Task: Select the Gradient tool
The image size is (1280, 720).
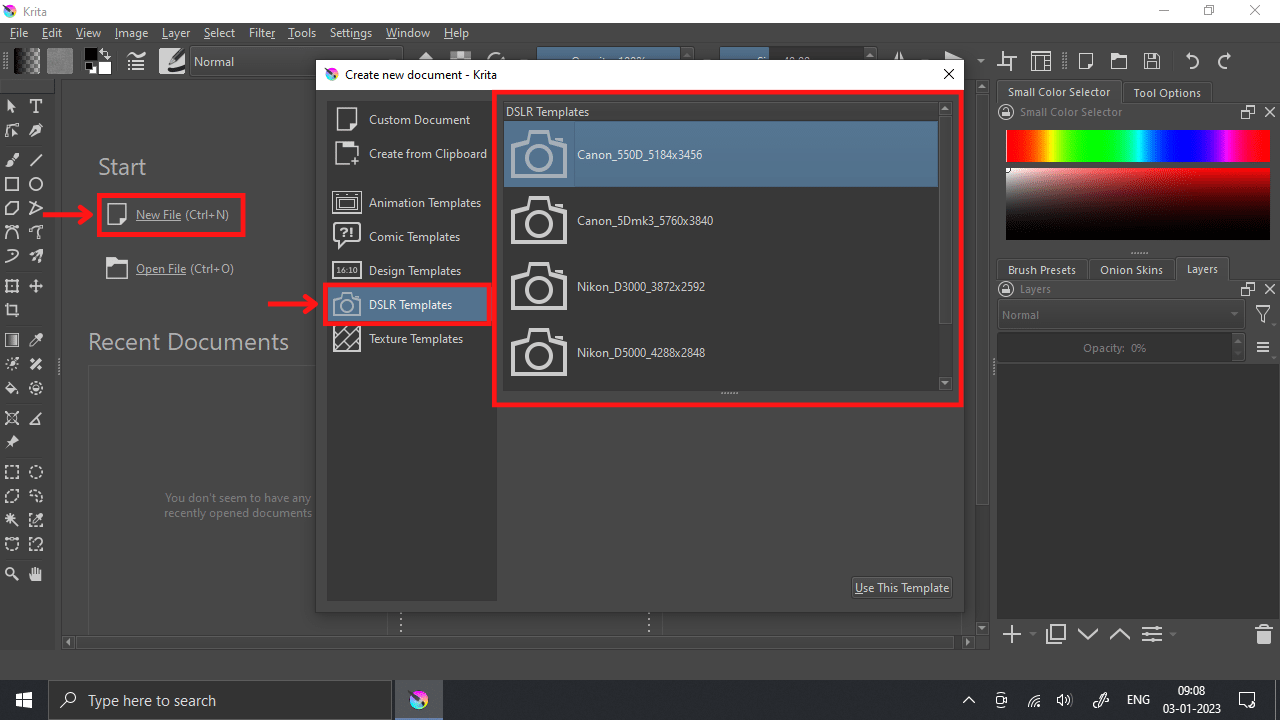Action: (x=12, y=340)
